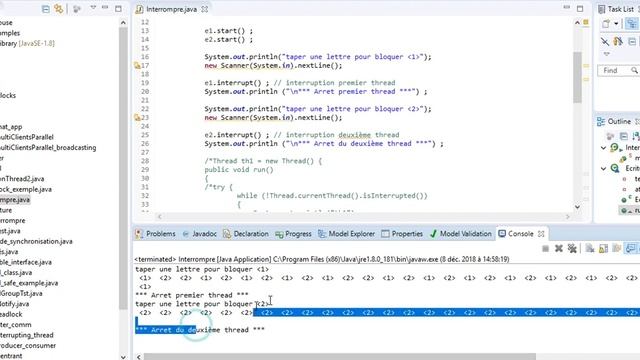Toggle Categorized presentation in Task List

point(631,24)
